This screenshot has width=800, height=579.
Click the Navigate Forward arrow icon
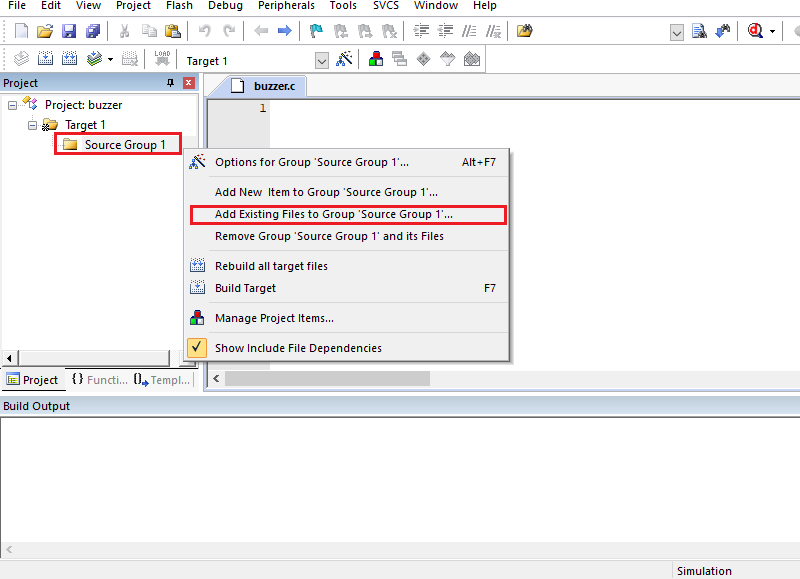[x=285, y=31]
